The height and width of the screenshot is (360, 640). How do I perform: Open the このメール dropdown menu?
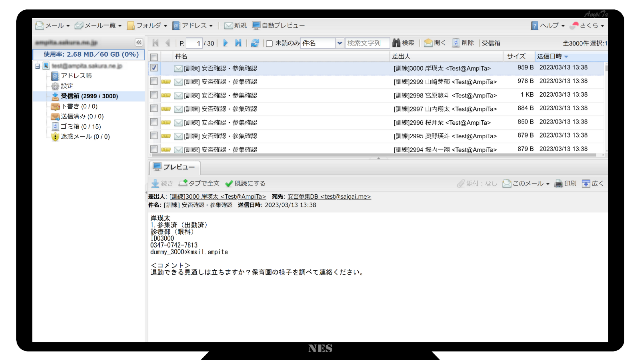coord(526,184)
